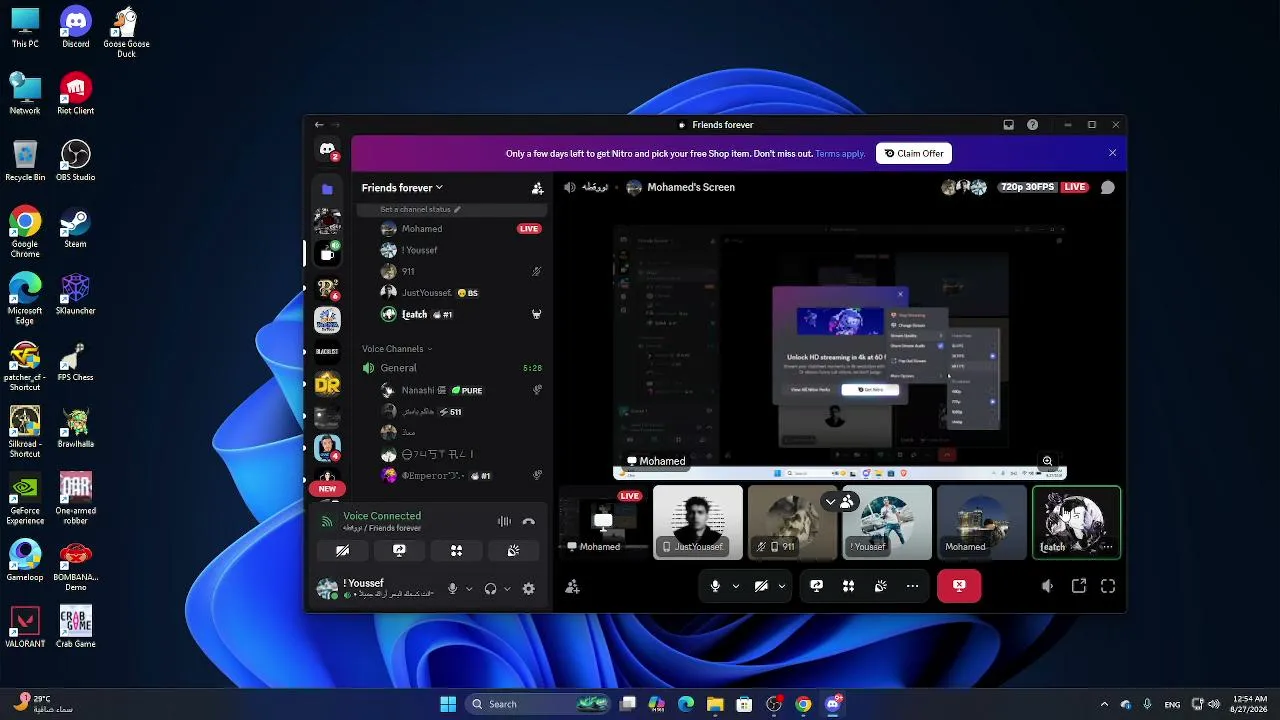Share screen from the stream control bar
1280x720 pixels.
[x=816, y=586]
